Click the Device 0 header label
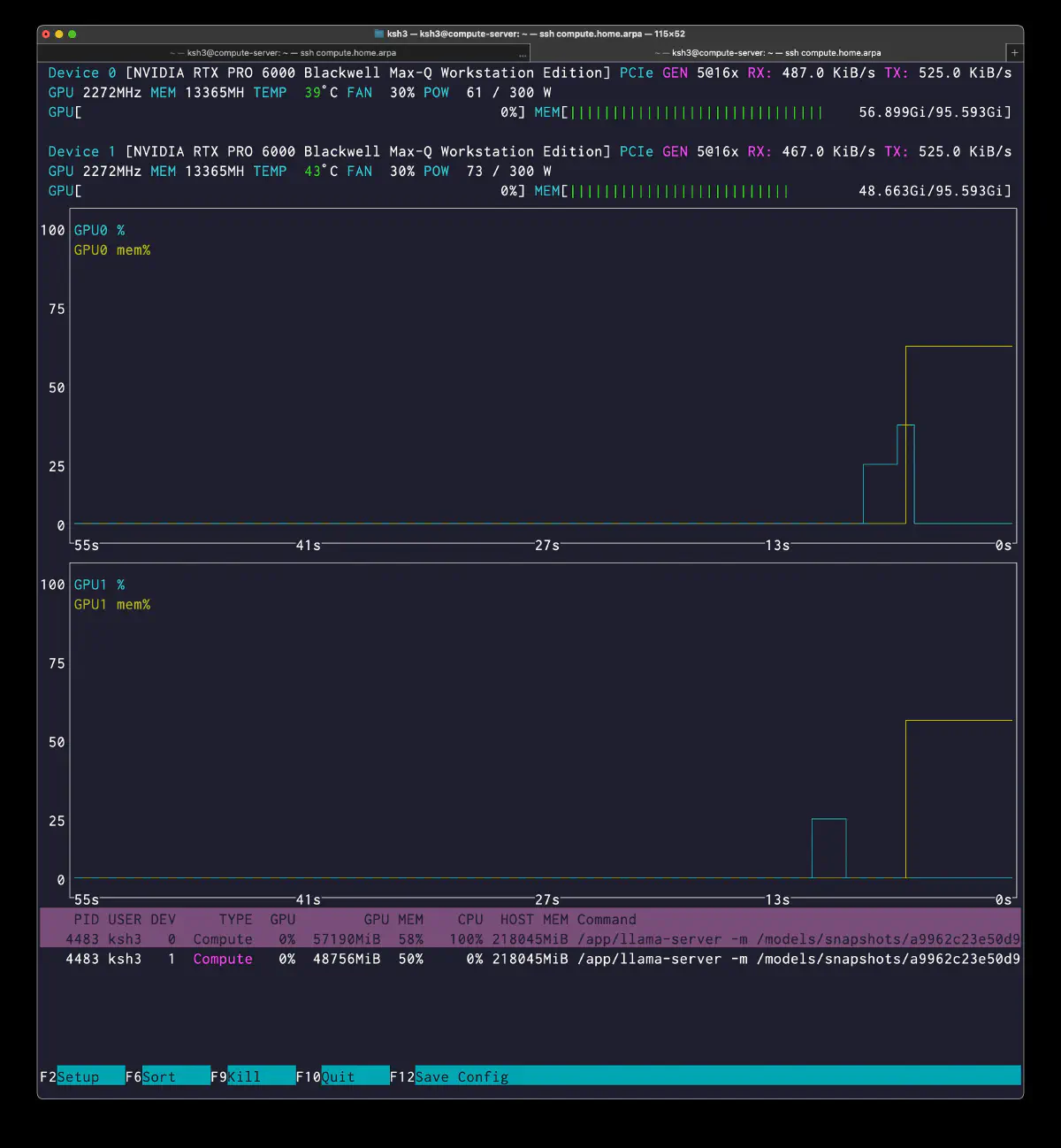This screenshot has width=1061, height=1148. coord(82,73)
